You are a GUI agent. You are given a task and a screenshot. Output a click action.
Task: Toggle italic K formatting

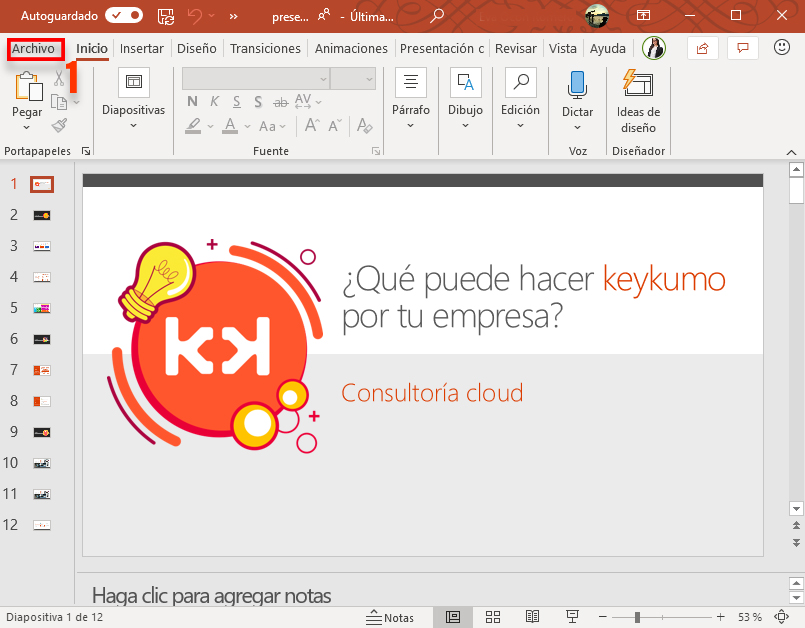(x=215, y=102)
